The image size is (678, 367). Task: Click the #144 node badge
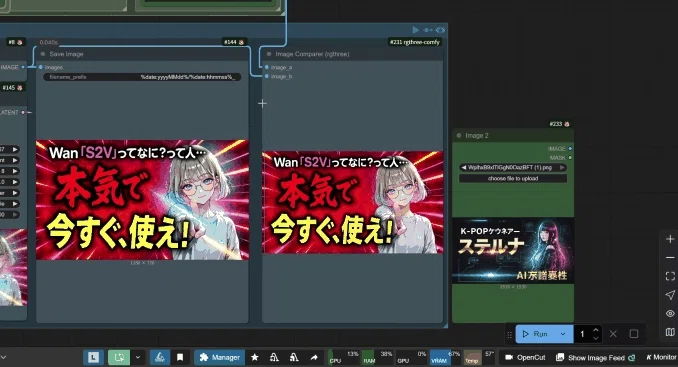(x=234, y=42)
